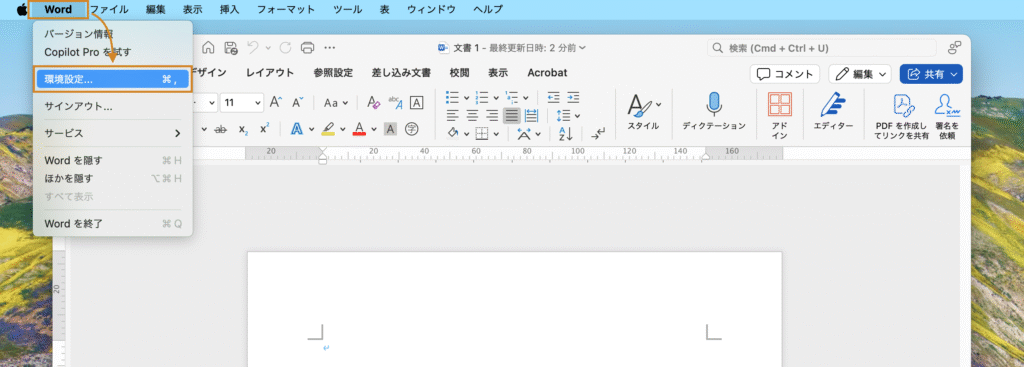
Task: Open the font size 11 combo box
Action: point(242,103)
